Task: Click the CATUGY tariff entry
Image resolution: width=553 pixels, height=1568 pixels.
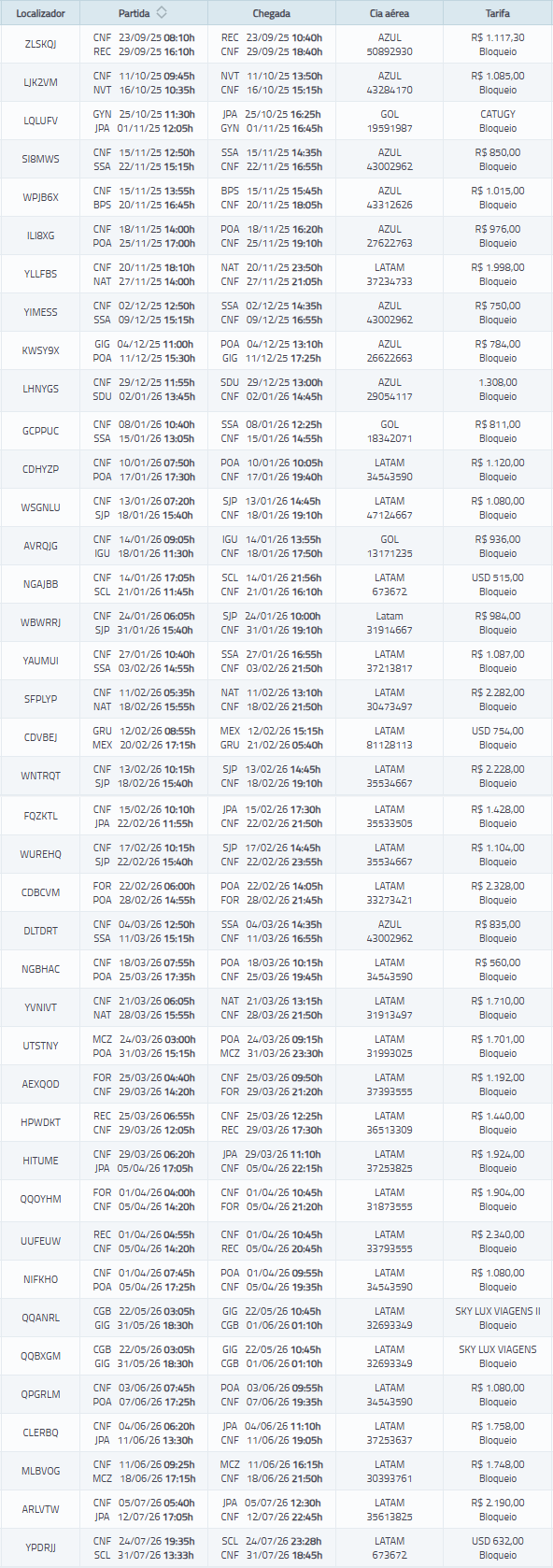Action: point(498,114)
